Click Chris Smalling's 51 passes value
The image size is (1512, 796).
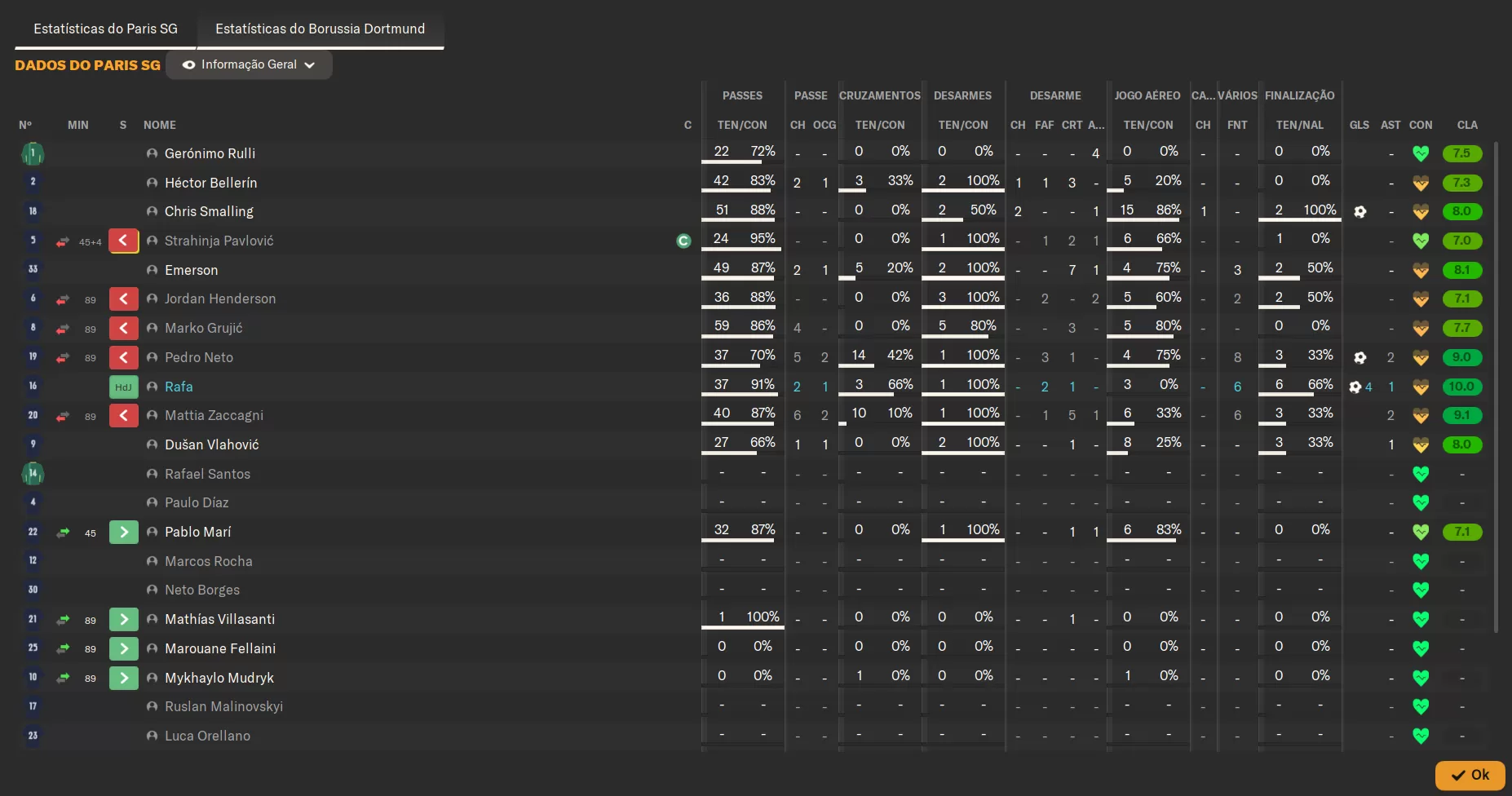pos(722,210)
